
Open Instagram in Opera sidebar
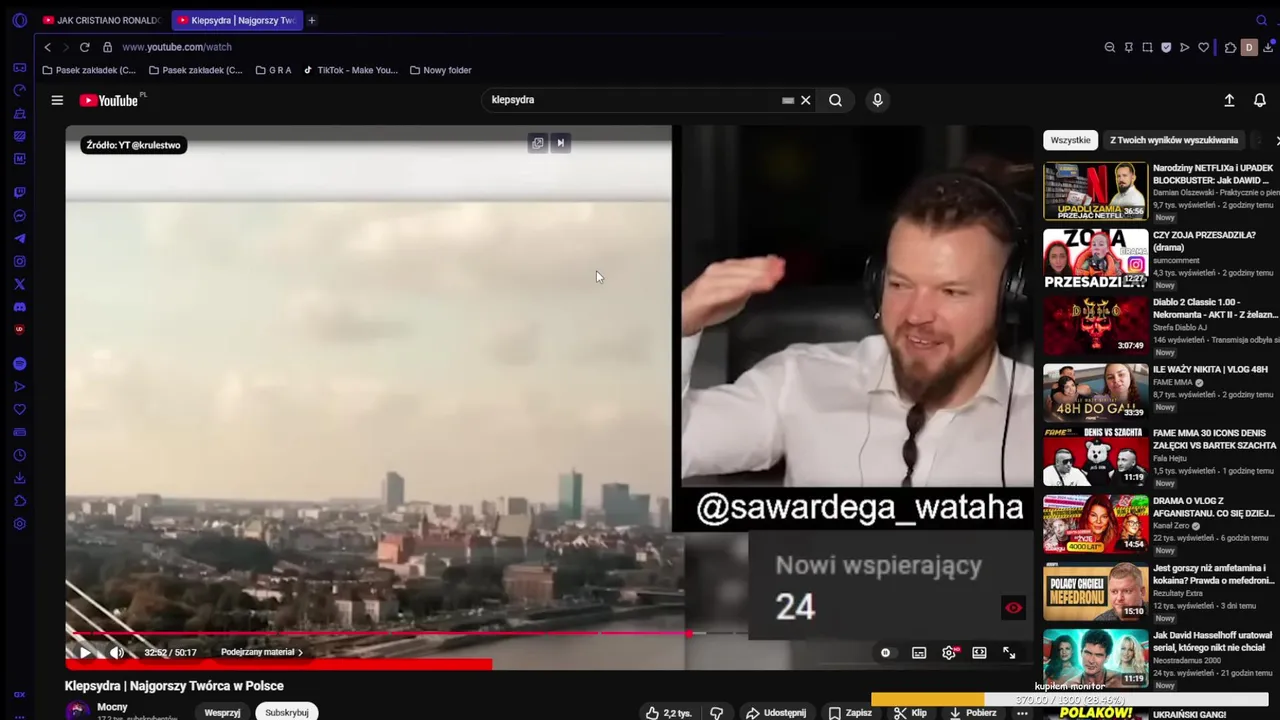(x=19, y=261)
